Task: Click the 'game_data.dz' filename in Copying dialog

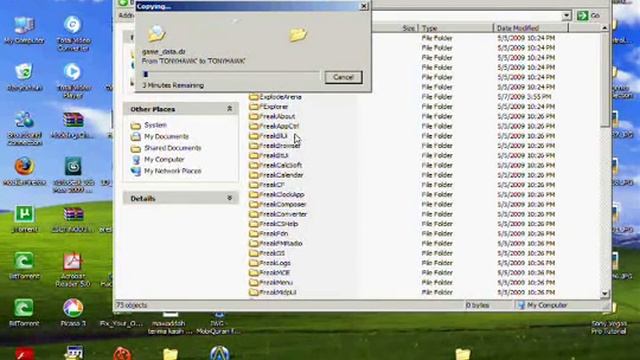Action: tap(164, 52)
